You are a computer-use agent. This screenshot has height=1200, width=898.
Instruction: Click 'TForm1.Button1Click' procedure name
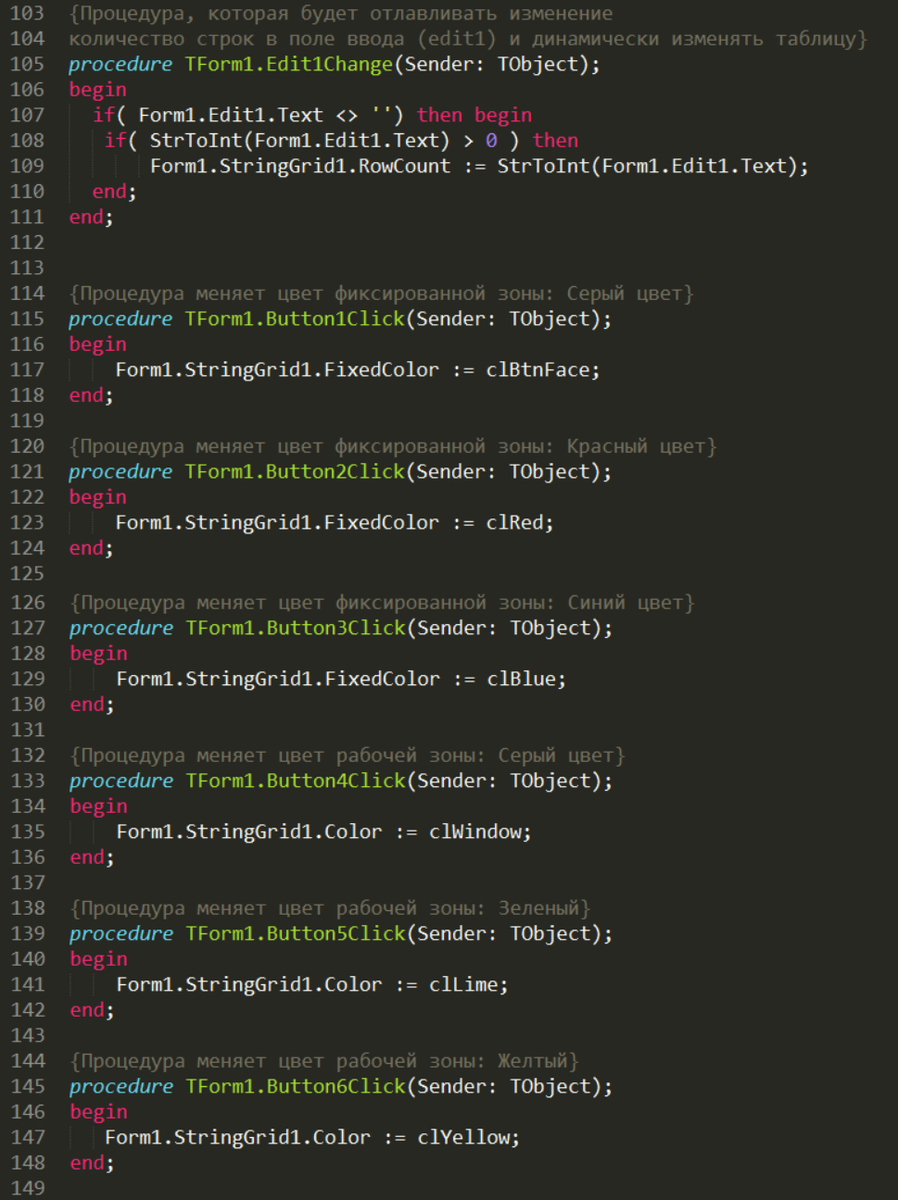point(295,319)
